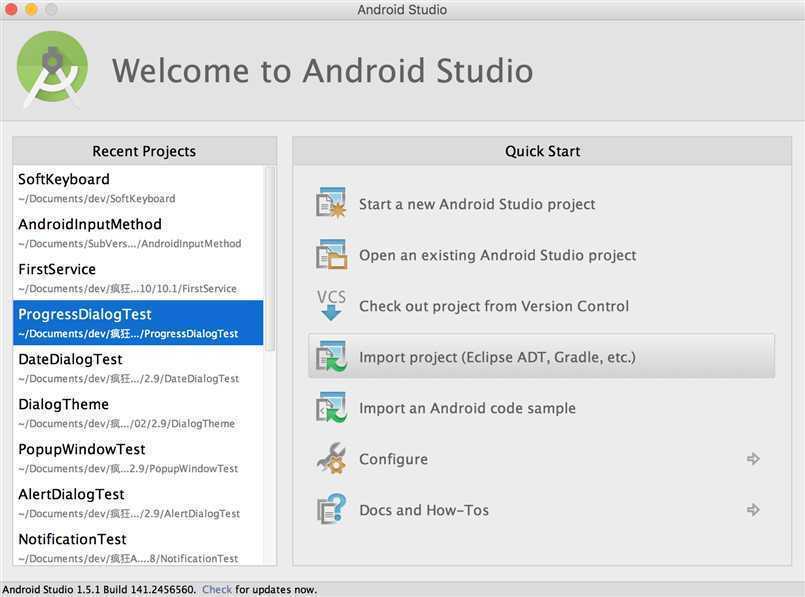Click the path ending 2.9/PopupWindowTest
The image size is (805, 597).
coord(128,469)
